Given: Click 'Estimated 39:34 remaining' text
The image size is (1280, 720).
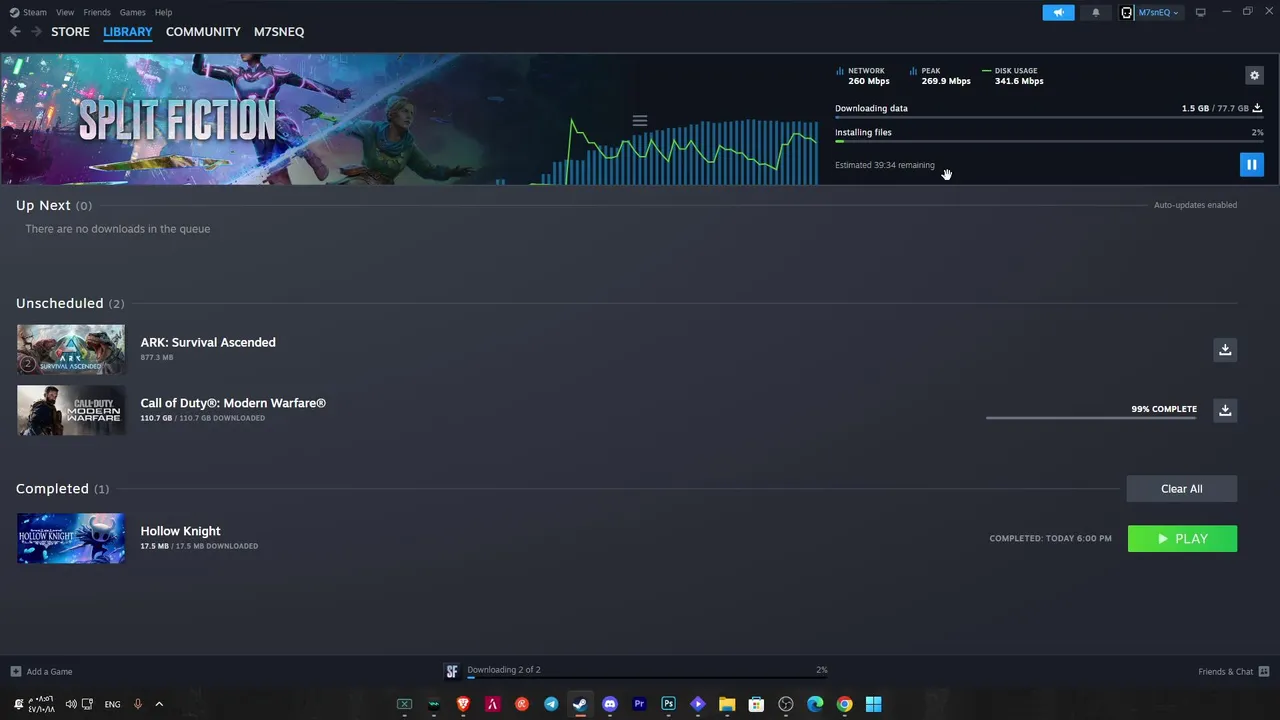Looking at the screenshot, I should pos(885,165).
